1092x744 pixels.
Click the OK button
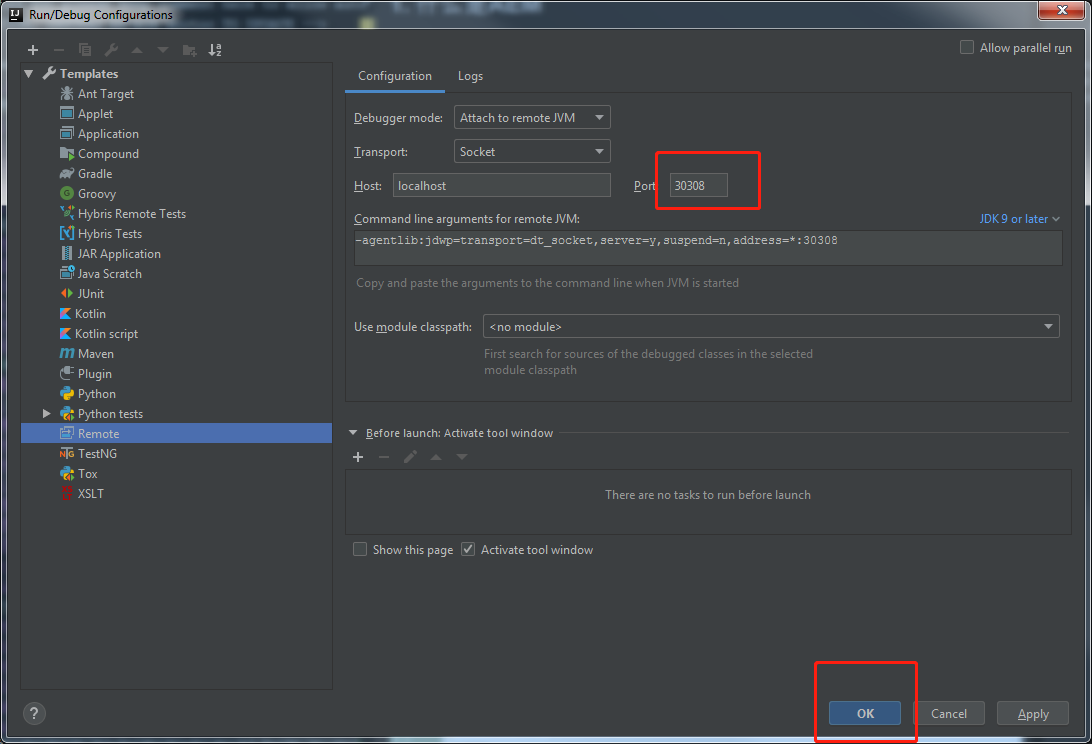point(865,713)
